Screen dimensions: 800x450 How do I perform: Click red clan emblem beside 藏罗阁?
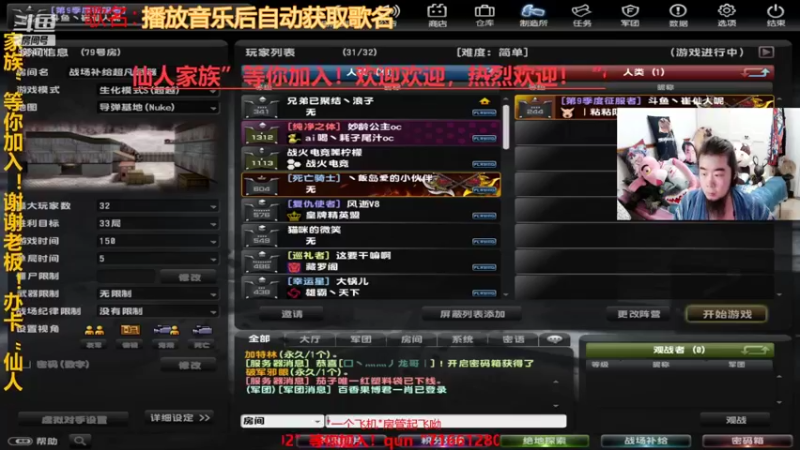294,267
